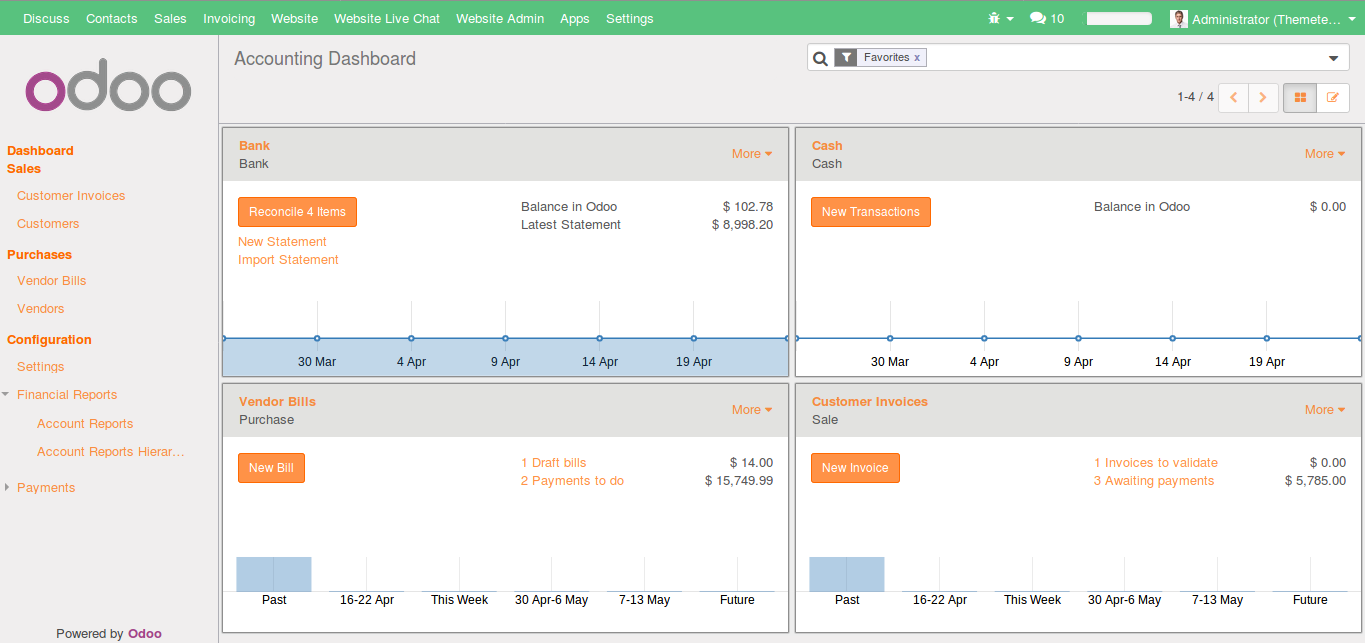Click the New Invoice button
Image resolution: width=1365 pixels, height=643 pixels.
855,467
